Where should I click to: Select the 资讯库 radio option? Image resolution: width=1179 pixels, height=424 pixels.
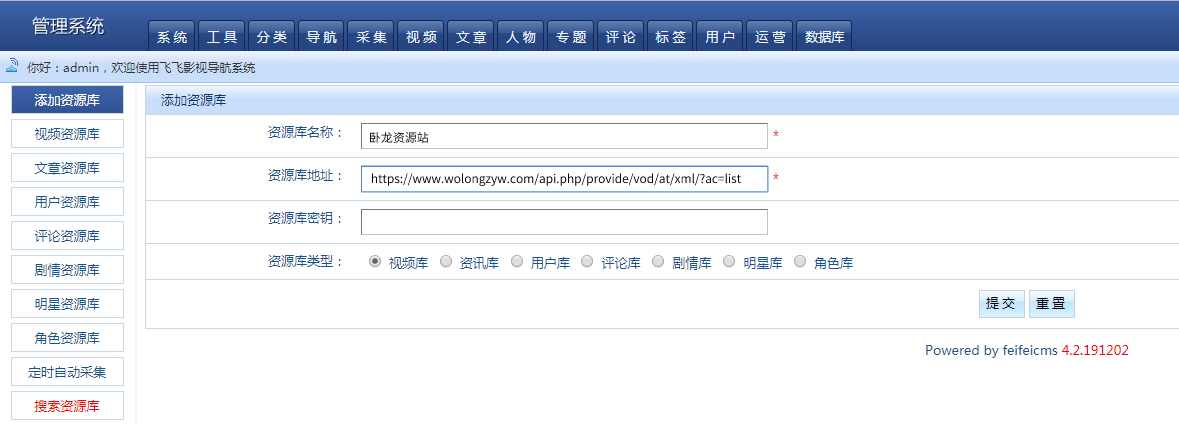coord(446,262)
